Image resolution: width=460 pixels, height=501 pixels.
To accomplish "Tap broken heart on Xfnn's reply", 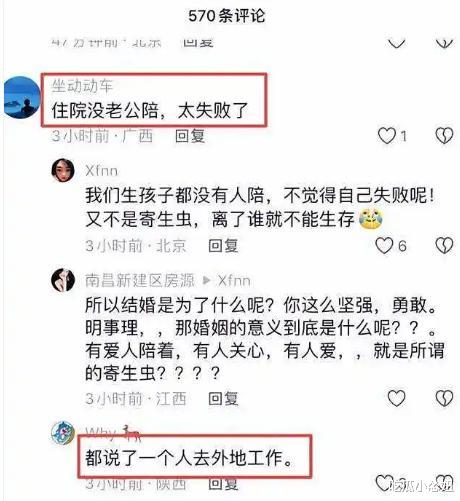I will (x=444, y=246).
